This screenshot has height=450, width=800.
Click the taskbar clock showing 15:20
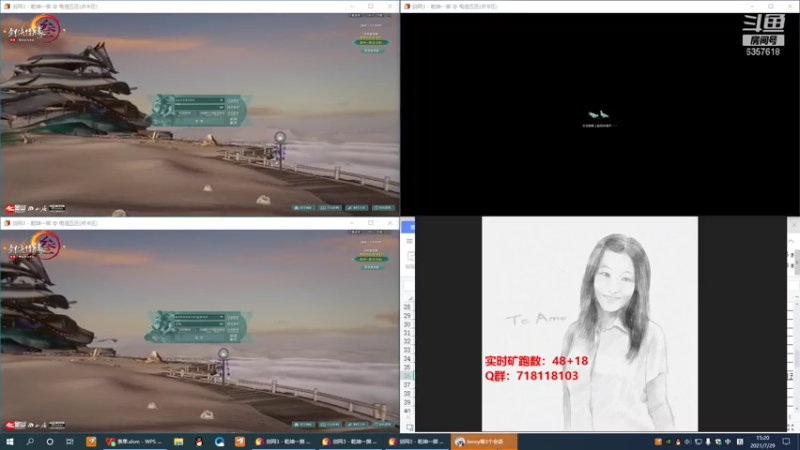click(763, 441)
